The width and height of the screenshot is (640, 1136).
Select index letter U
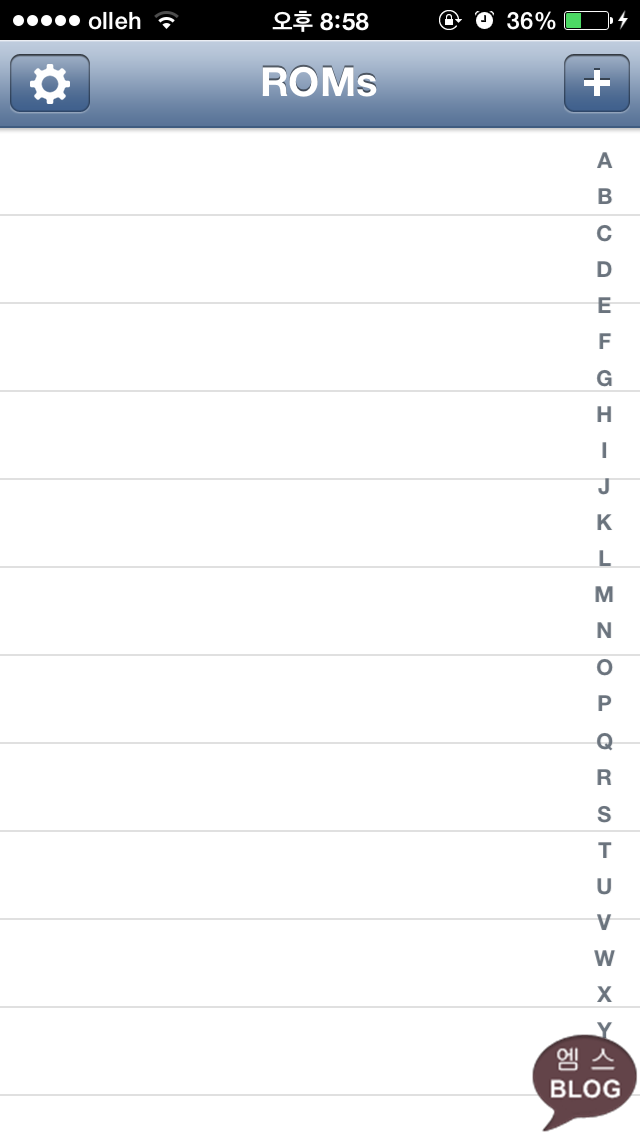[604, 886]
